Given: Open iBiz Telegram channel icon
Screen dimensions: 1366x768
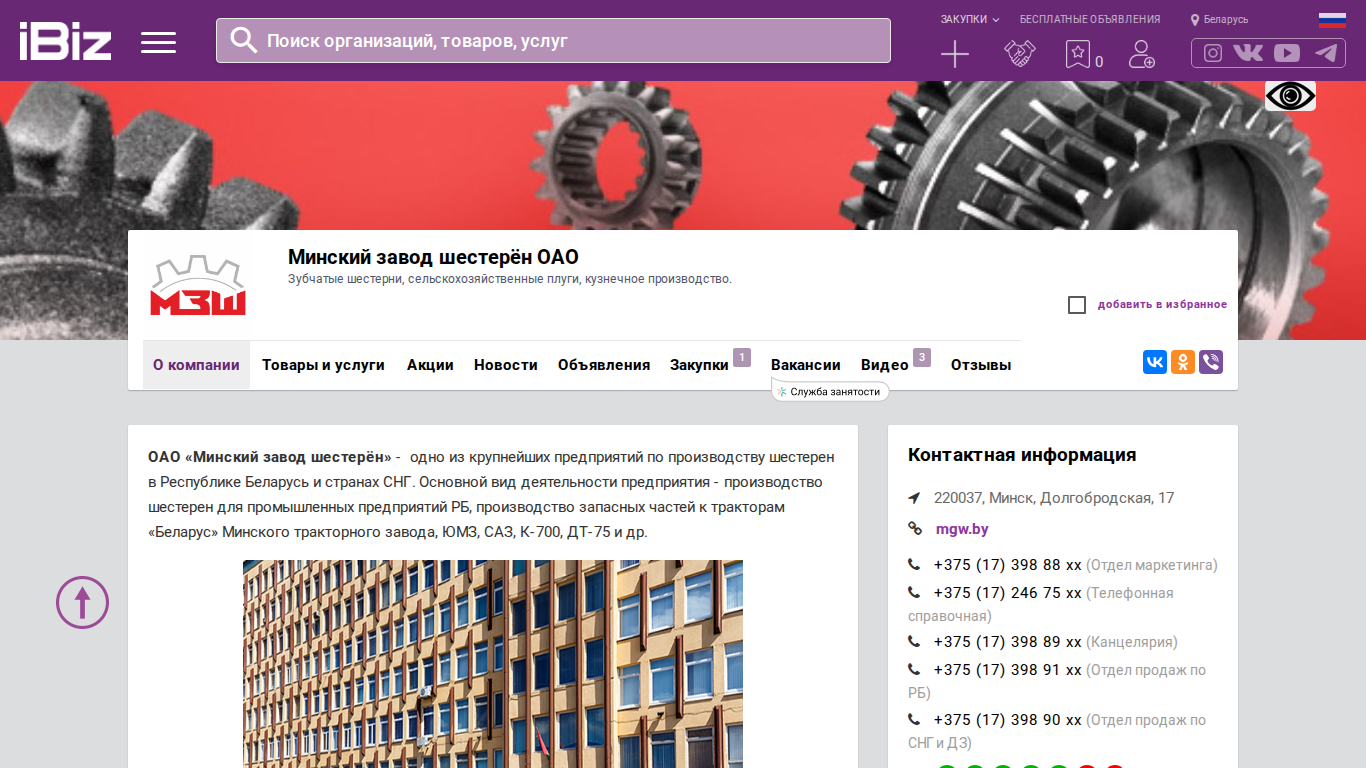Looking at the screenshot, I should point(1326,53).
